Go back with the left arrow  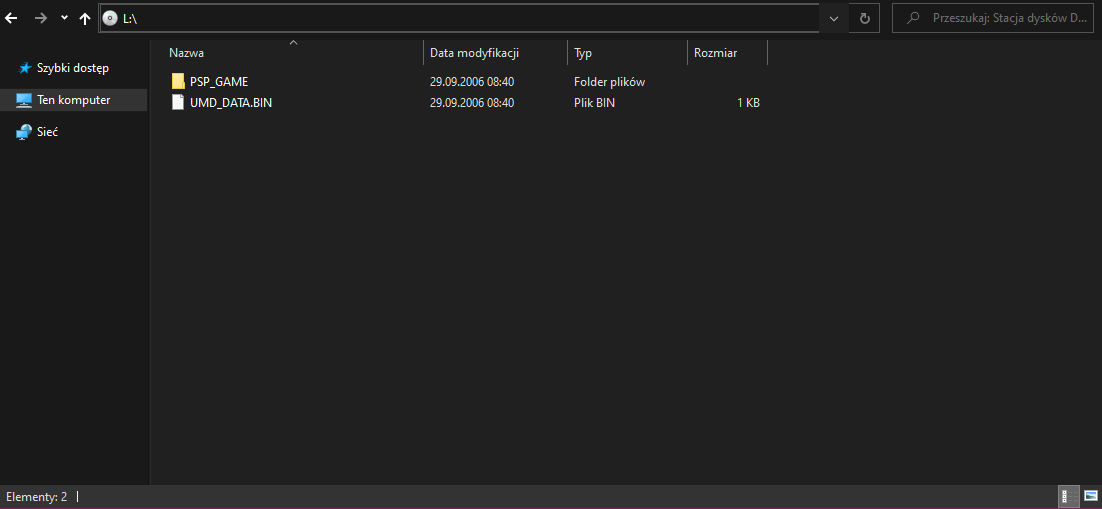tap(11, 19)
